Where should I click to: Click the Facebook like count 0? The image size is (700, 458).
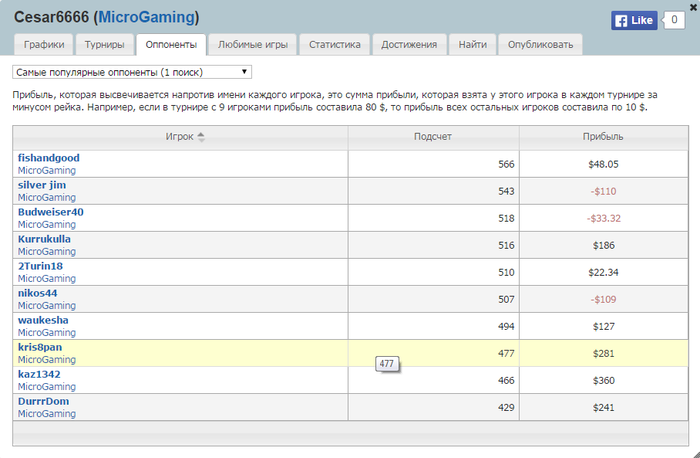click(674, 20)
